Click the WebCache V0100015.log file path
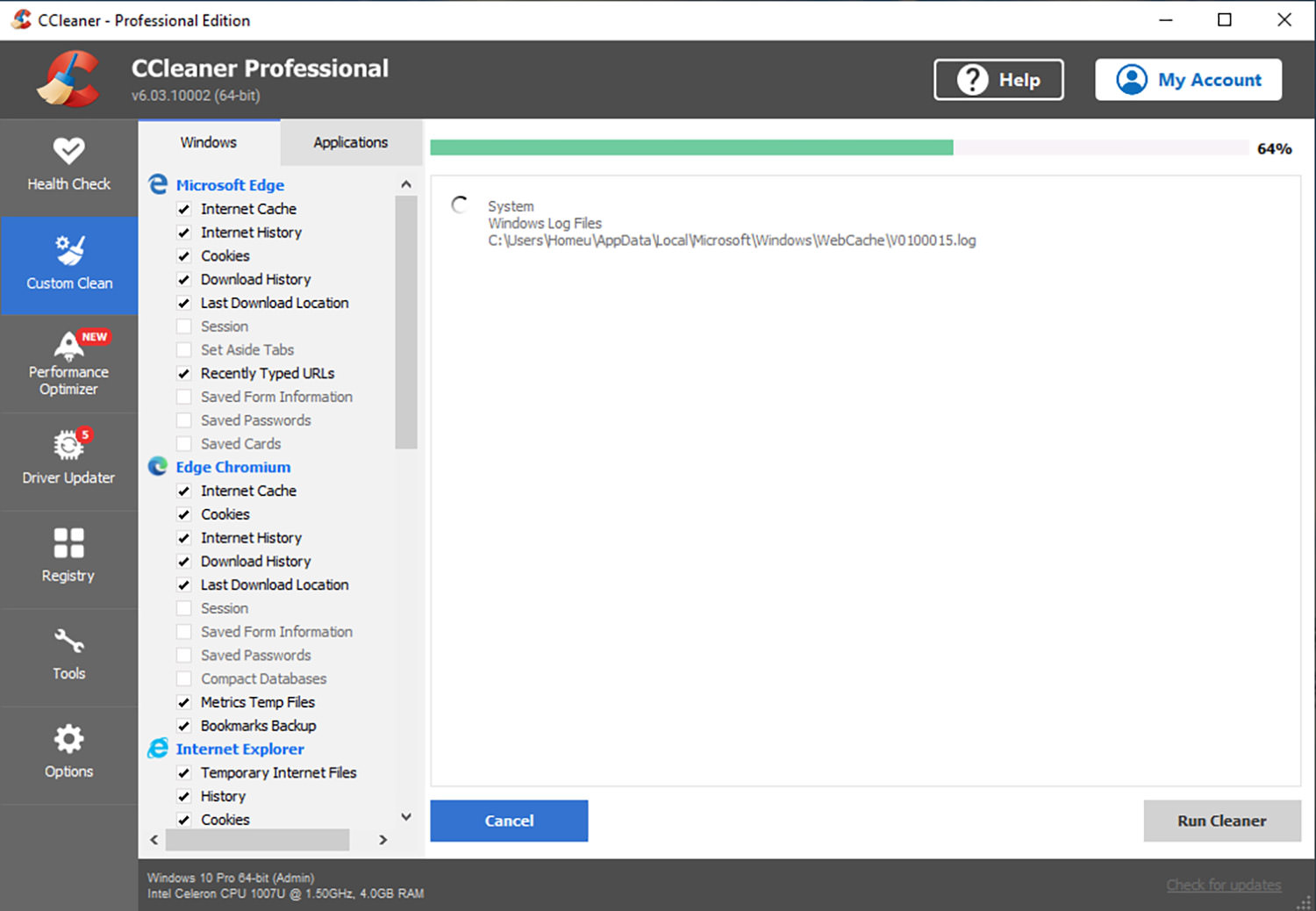 [732, 240]
